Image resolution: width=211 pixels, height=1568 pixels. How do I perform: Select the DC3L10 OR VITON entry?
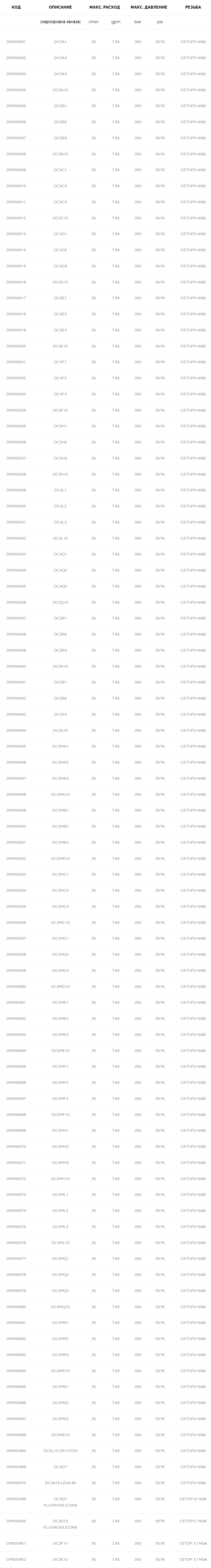click(x=60, y=1451)
